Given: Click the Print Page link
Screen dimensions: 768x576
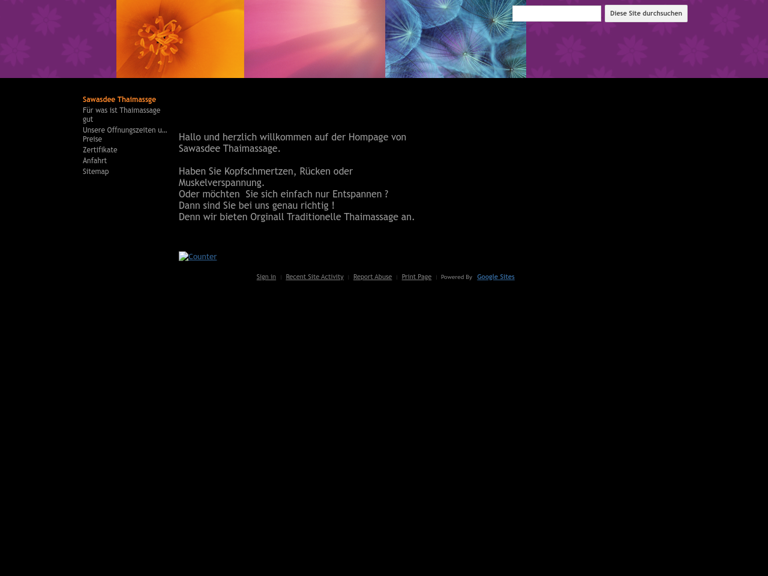Looking at the screenshot, I should [x=416, y=277].
